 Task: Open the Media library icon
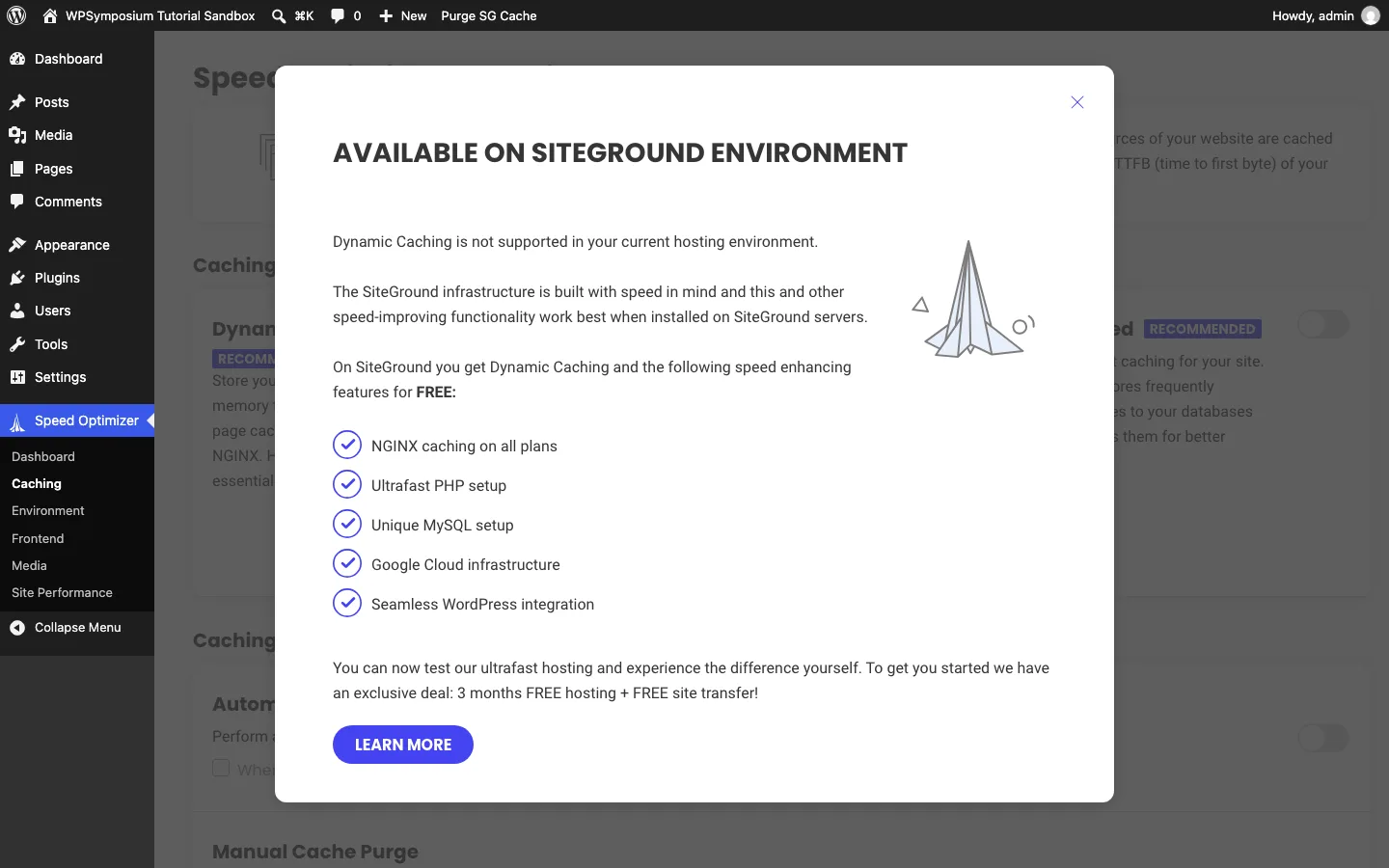click(x=17, y=135)
